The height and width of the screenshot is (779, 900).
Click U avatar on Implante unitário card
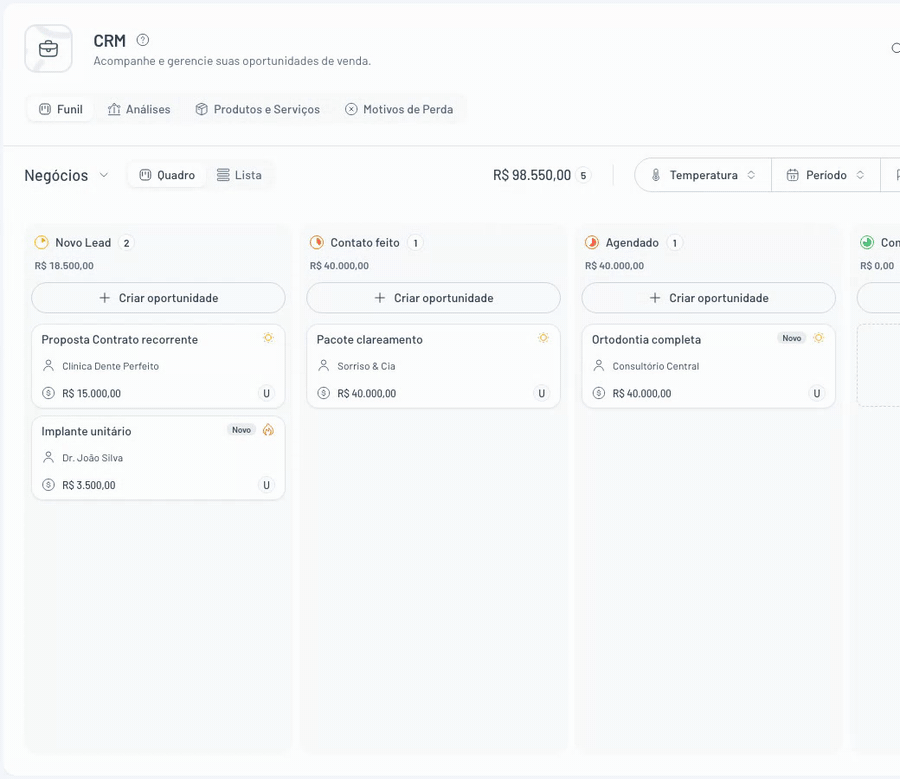[x=266, y=485]
